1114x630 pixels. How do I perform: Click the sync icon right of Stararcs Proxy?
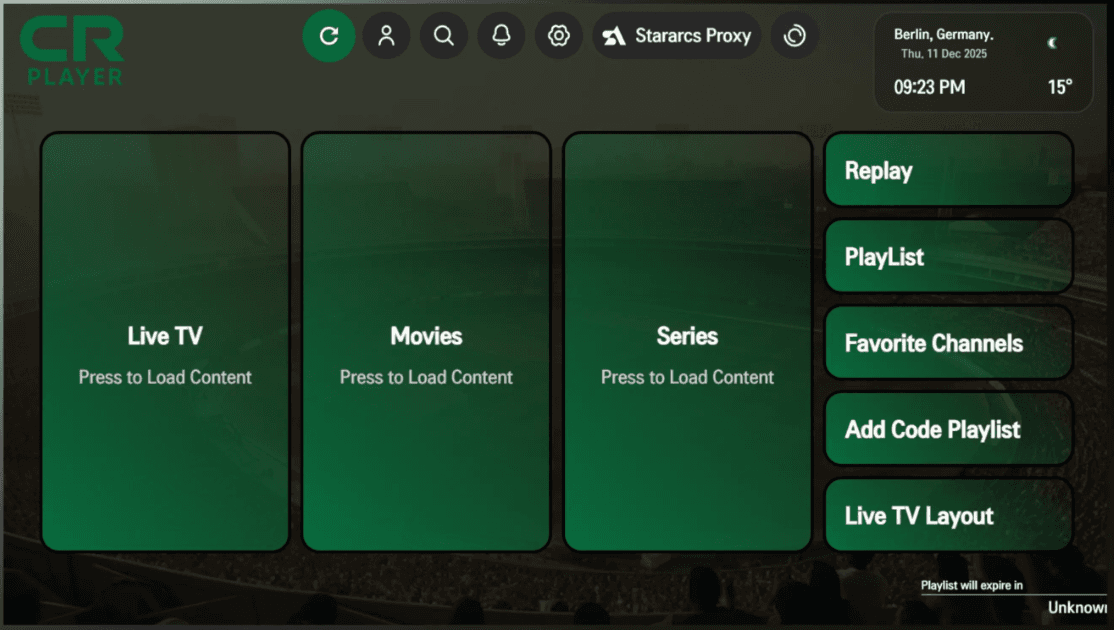coord(795,36)
